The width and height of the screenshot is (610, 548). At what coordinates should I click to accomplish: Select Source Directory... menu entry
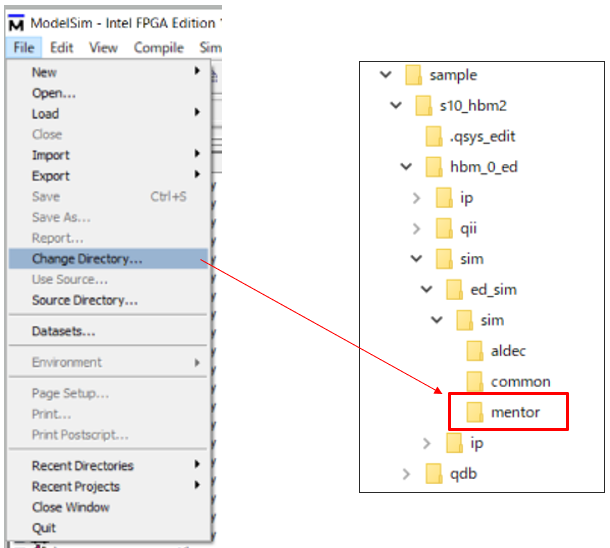tap(85, 300)
